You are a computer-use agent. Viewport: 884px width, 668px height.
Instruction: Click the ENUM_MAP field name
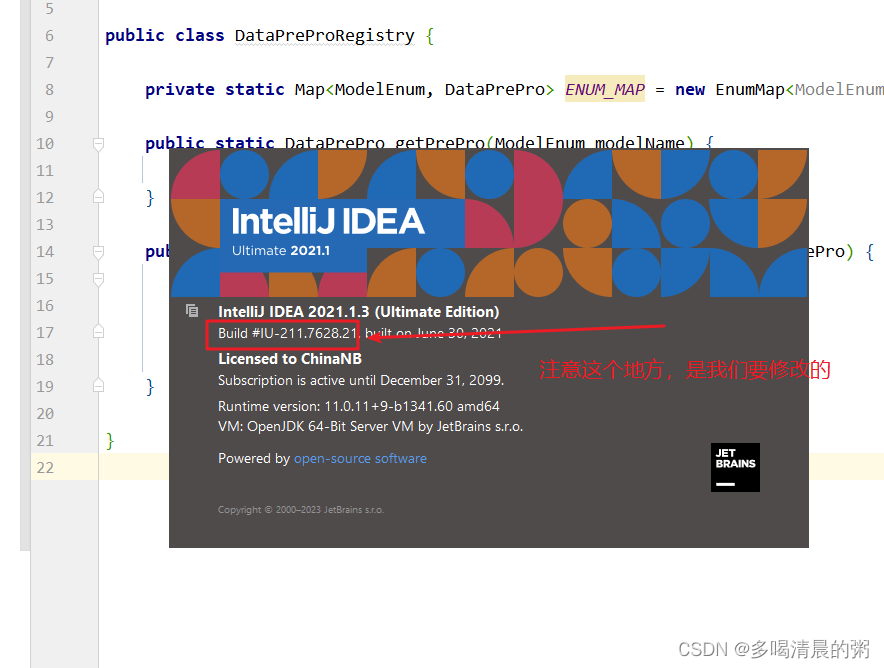click(x=605, y=90)
